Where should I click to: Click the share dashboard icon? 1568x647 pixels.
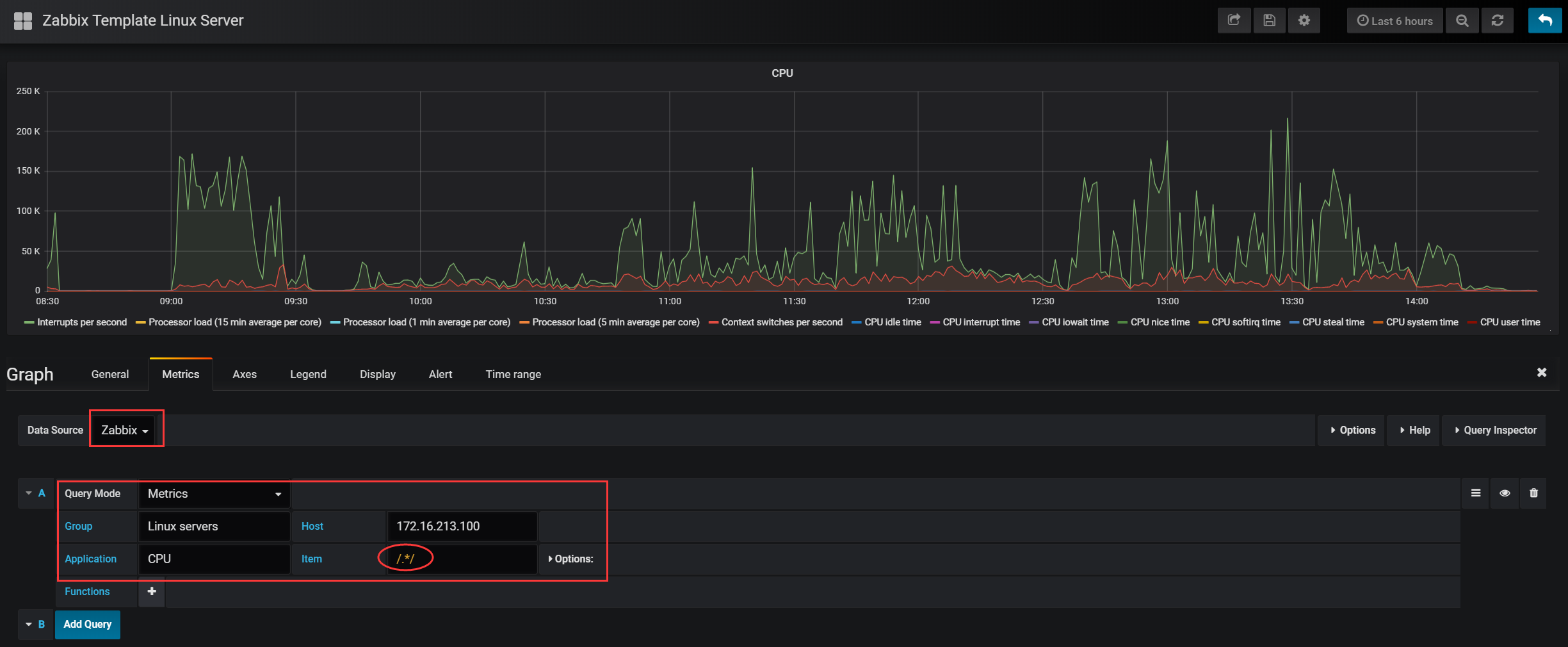1234,20
